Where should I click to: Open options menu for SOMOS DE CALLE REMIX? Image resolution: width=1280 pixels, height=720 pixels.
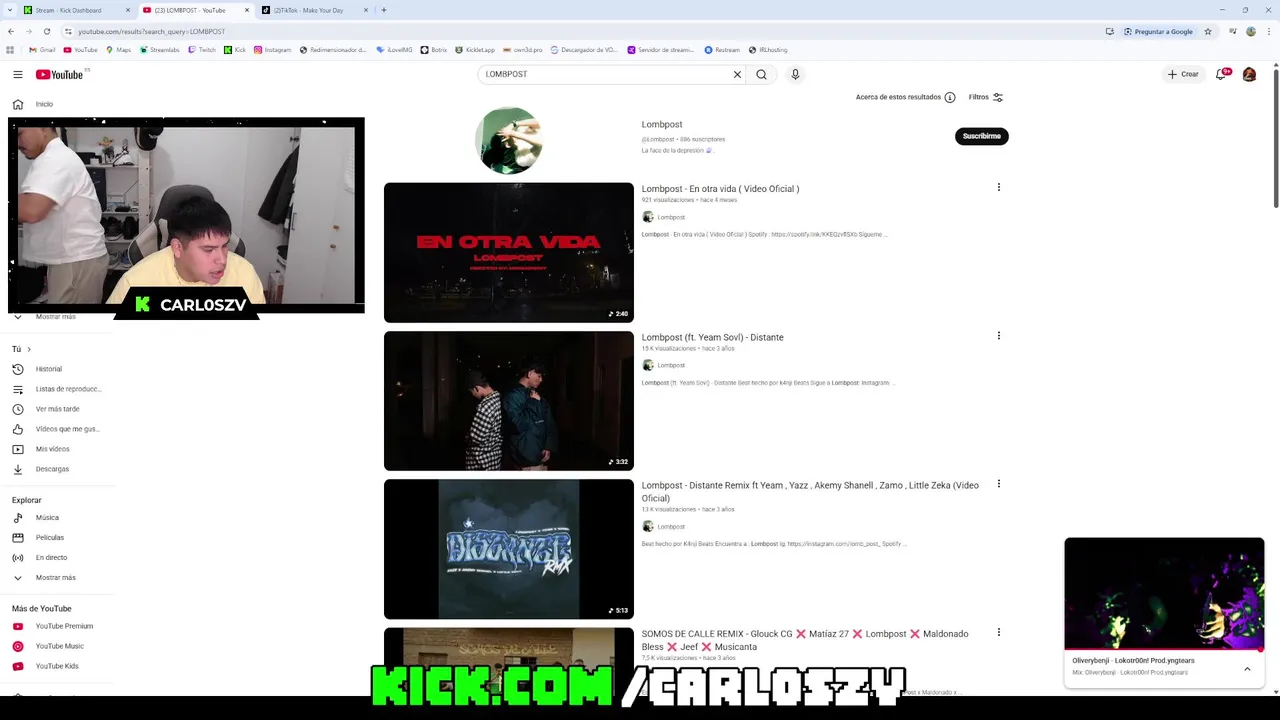[998, 632]
